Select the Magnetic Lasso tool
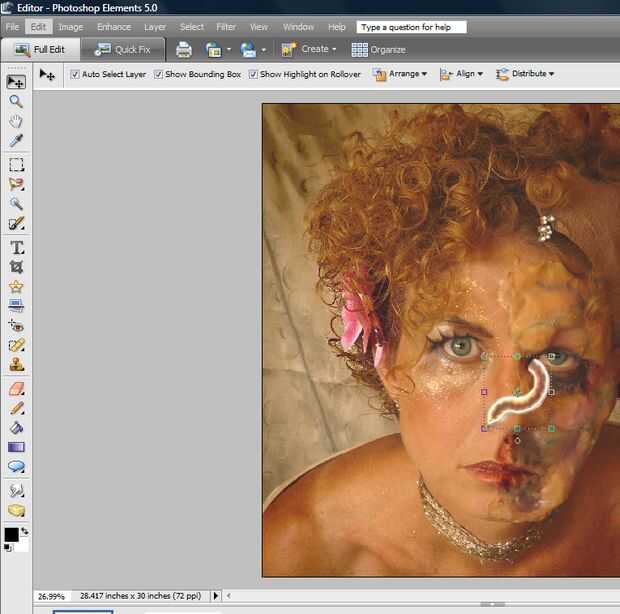Image resolution: width=620 pixels, height=614 pixels. coord(16,184)
